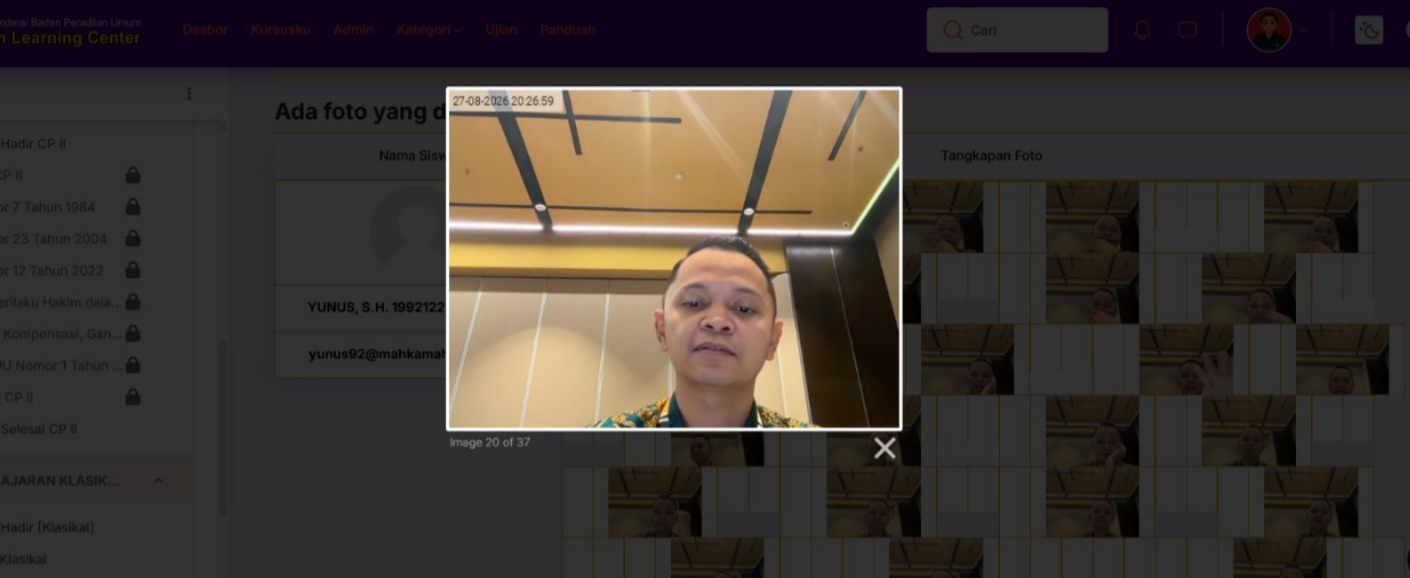This screenshot has width=1410, height=578.
Task: Open the 12 Tahun 2022 sidebar item
Action: click(52, 270)
